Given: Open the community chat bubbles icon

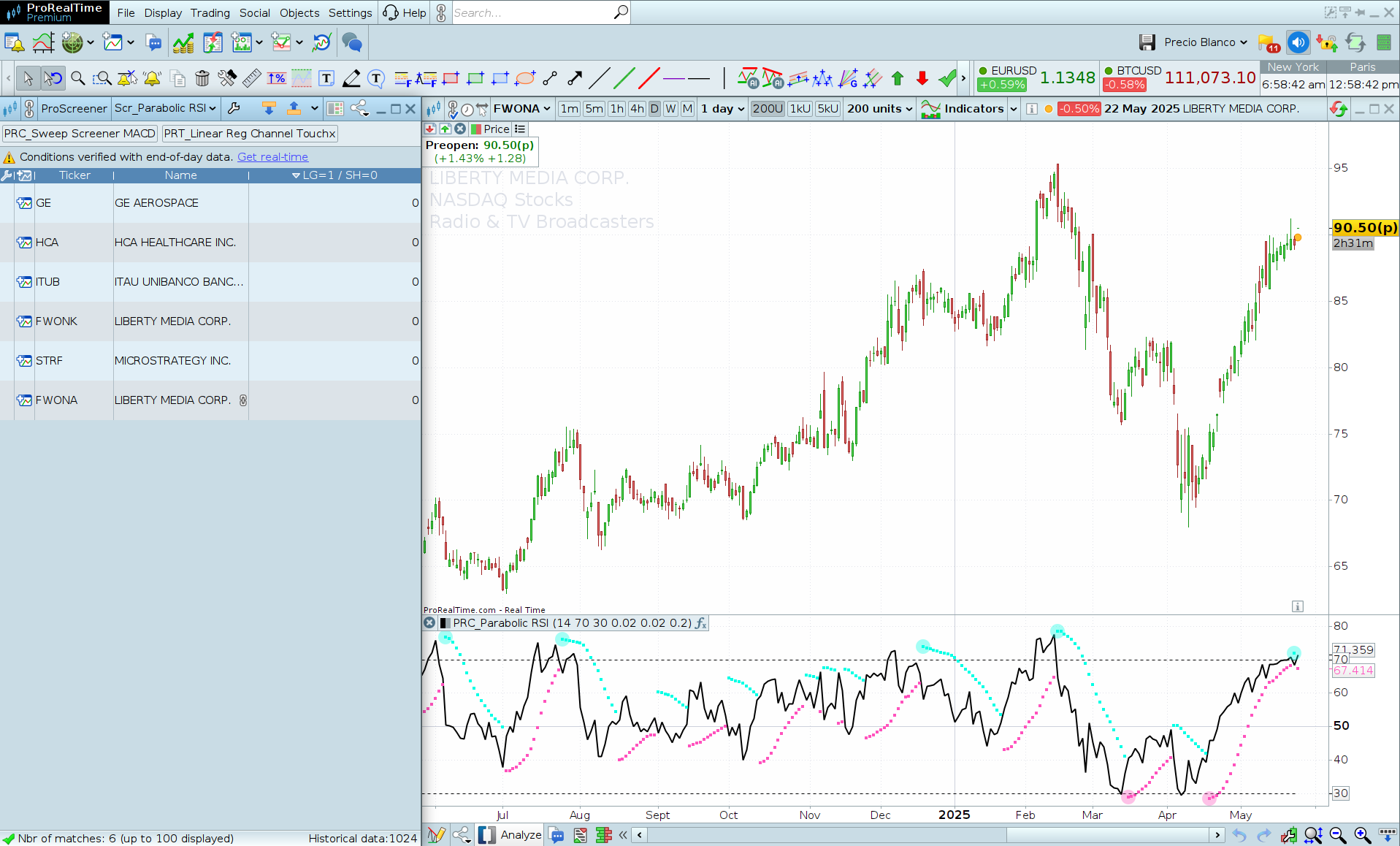Looking at the screenshot, I should pos(352,43).
